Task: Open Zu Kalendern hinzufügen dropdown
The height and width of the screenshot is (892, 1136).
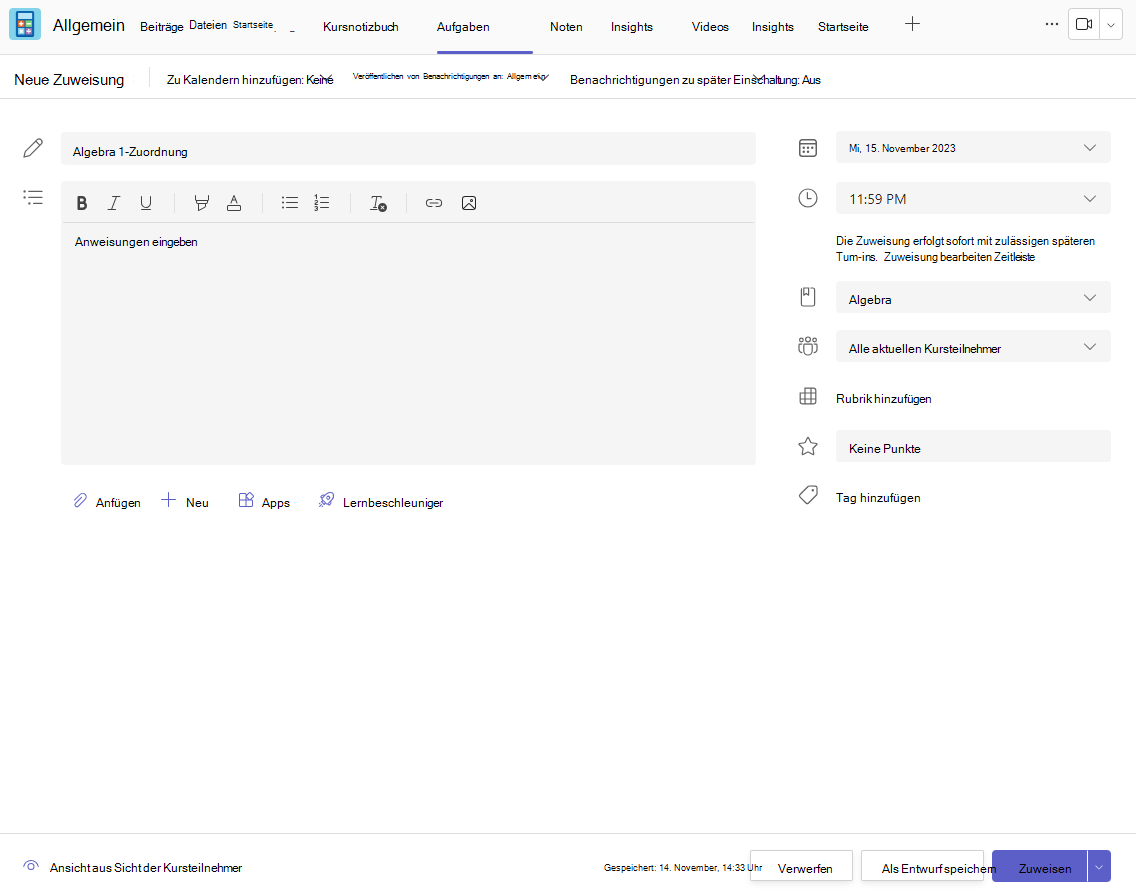Action: pos(250,80)
